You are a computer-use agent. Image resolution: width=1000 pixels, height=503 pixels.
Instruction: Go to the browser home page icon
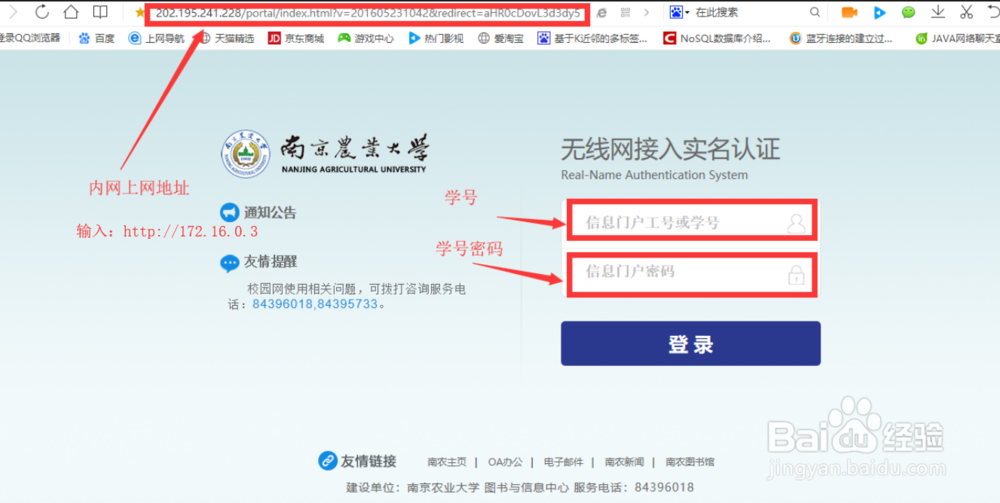71,11
